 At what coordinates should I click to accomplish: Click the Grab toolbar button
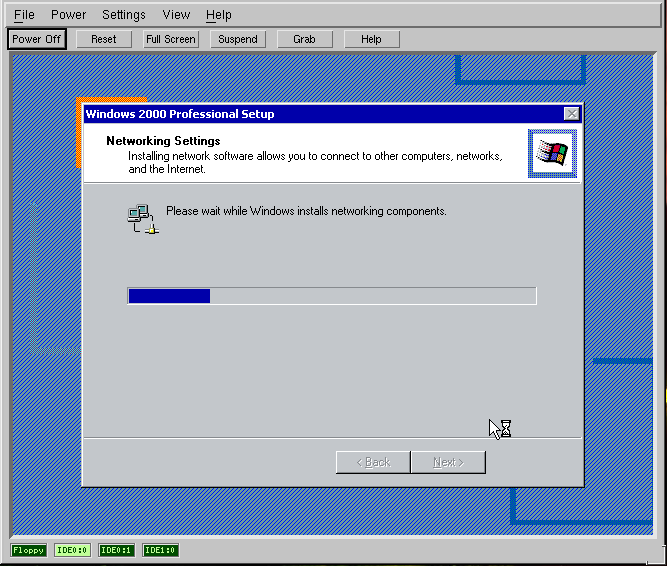pyautogui.click(x=305, y=39)
